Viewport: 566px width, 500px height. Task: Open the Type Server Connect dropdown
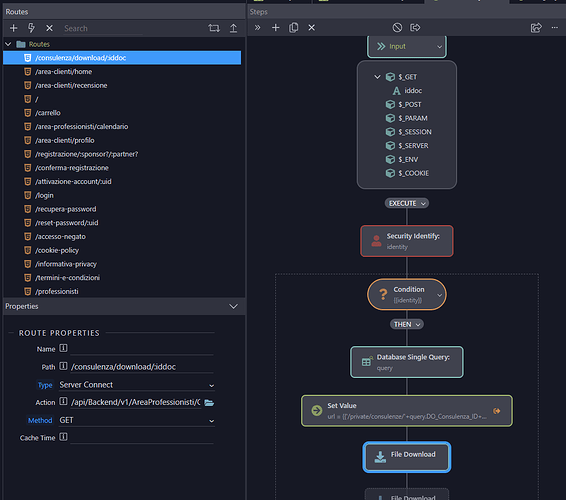pos(137,385)
